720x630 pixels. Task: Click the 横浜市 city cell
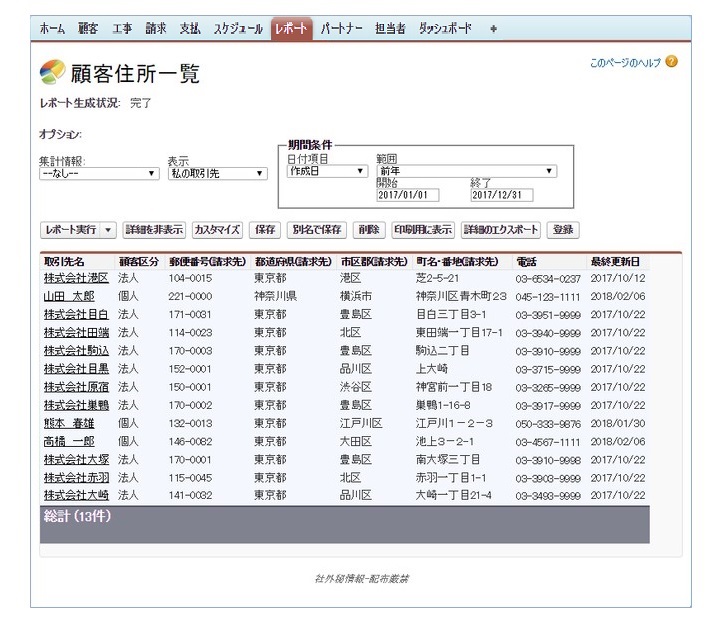356,296
